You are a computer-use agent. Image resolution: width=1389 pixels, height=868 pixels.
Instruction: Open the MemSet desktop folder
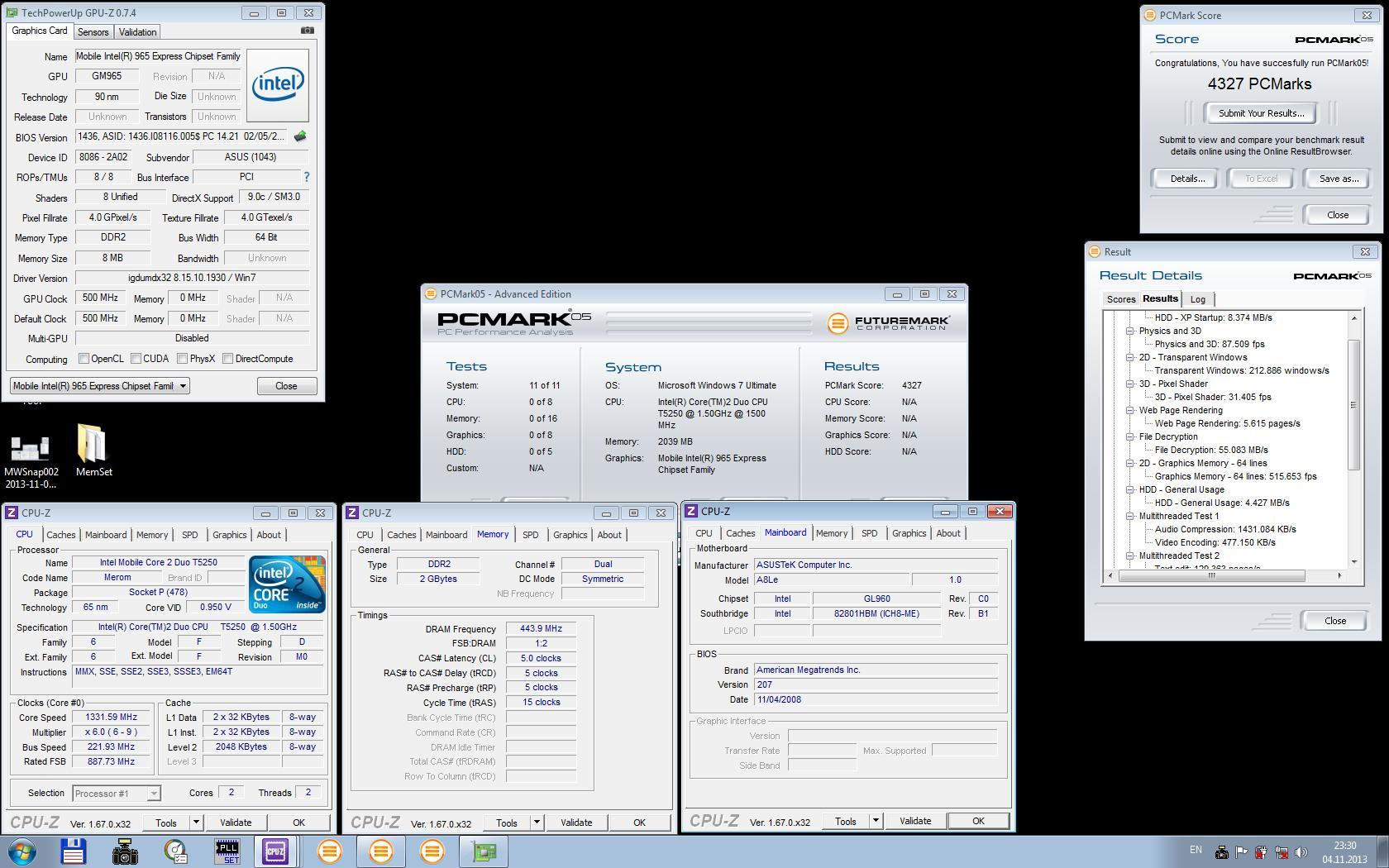click(x=93, y=451)
